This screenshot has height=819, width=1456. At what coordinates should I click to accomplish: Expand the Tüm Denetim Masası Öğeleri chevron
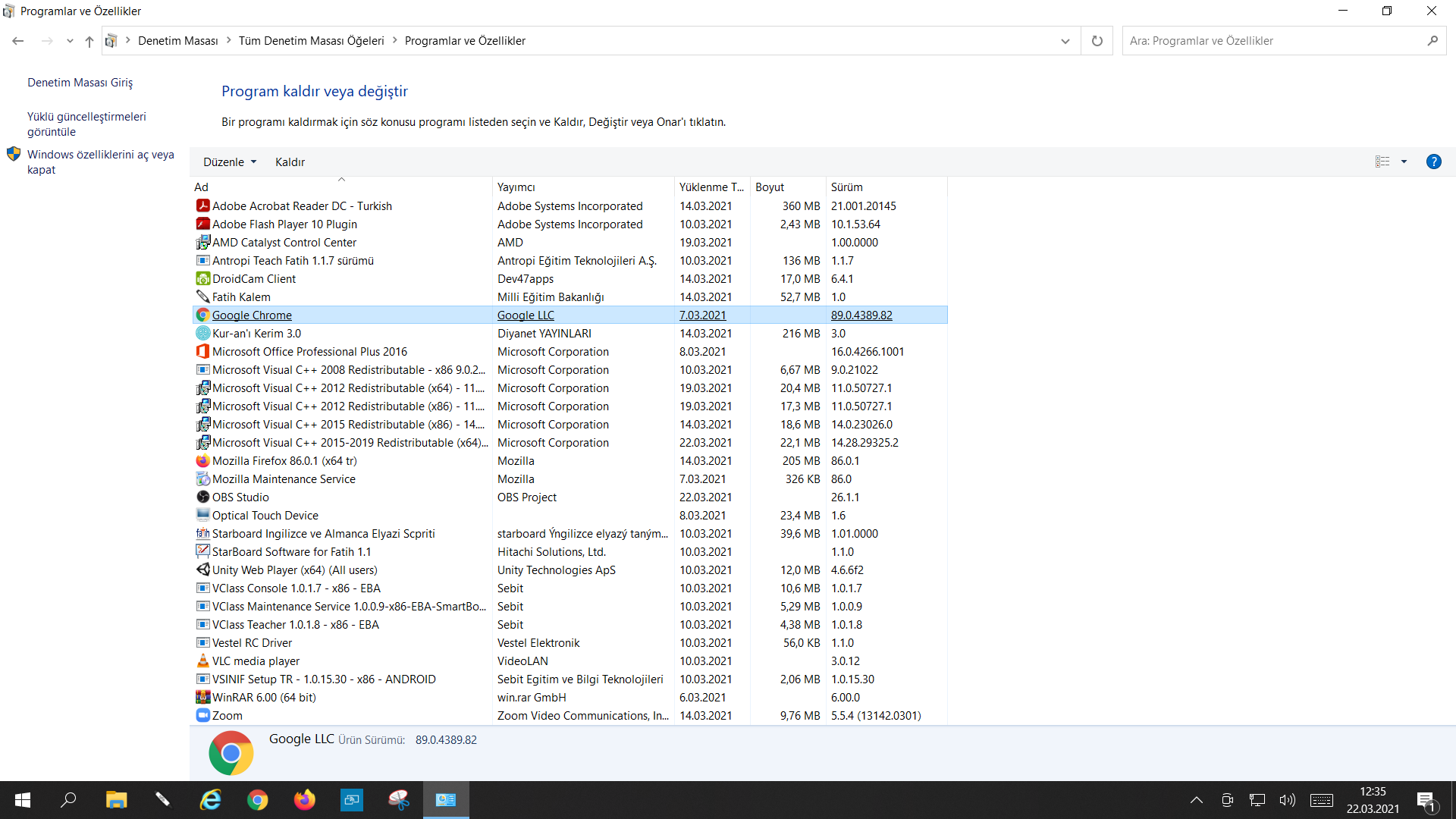click(x=394, y=41)
